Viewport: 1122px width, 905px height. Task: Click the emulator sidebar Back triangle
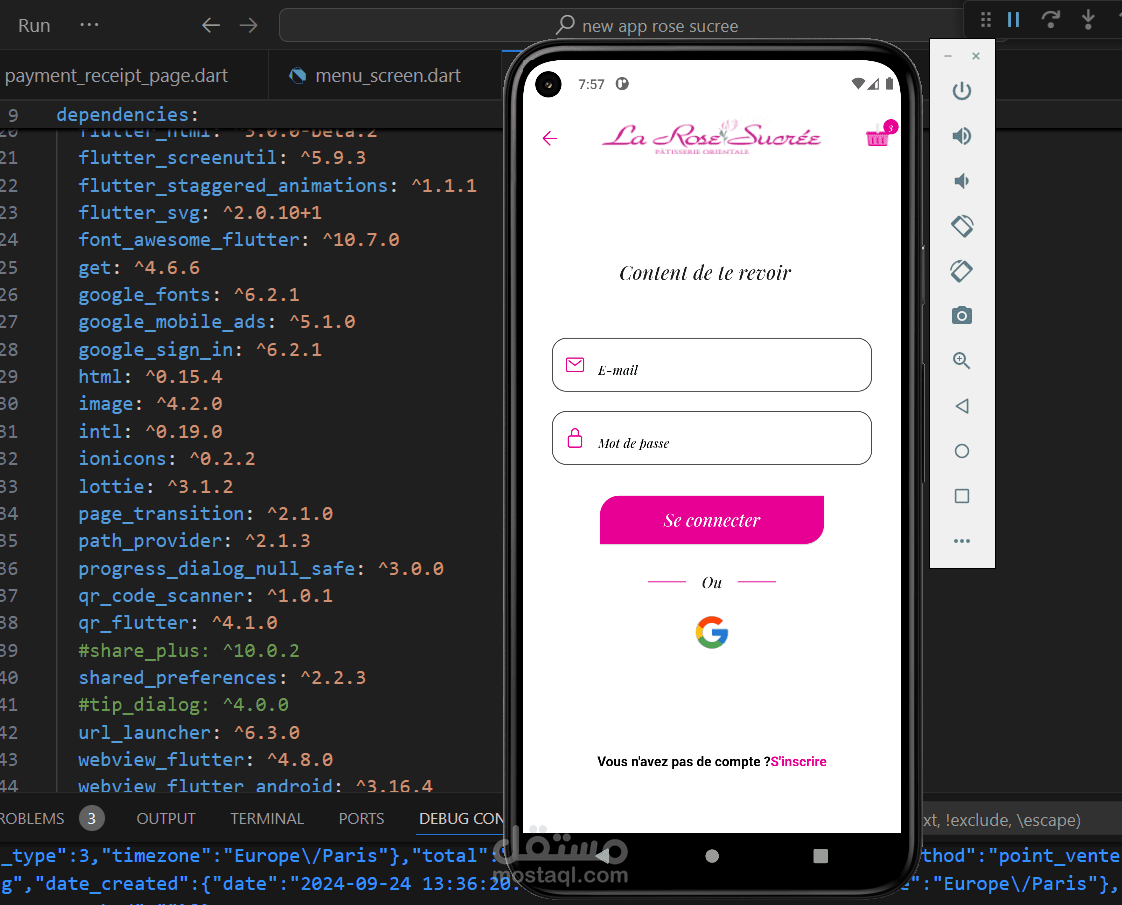point(962,406)
